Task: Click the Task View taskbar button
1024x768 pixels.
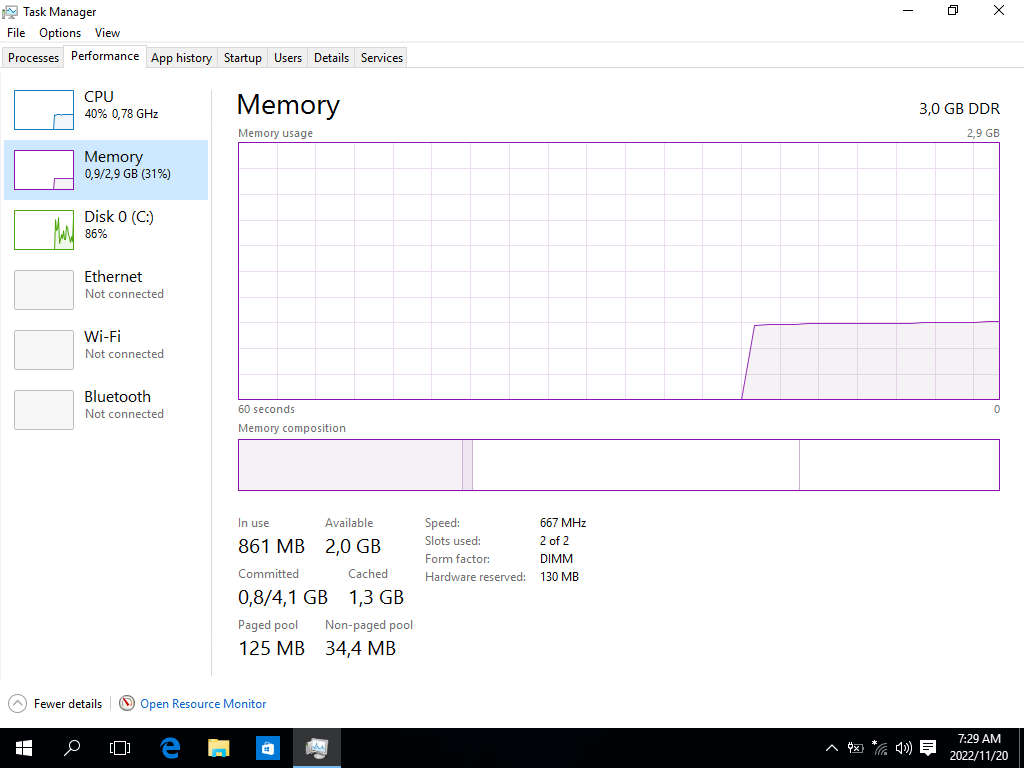Action: [x=120, y=747]
